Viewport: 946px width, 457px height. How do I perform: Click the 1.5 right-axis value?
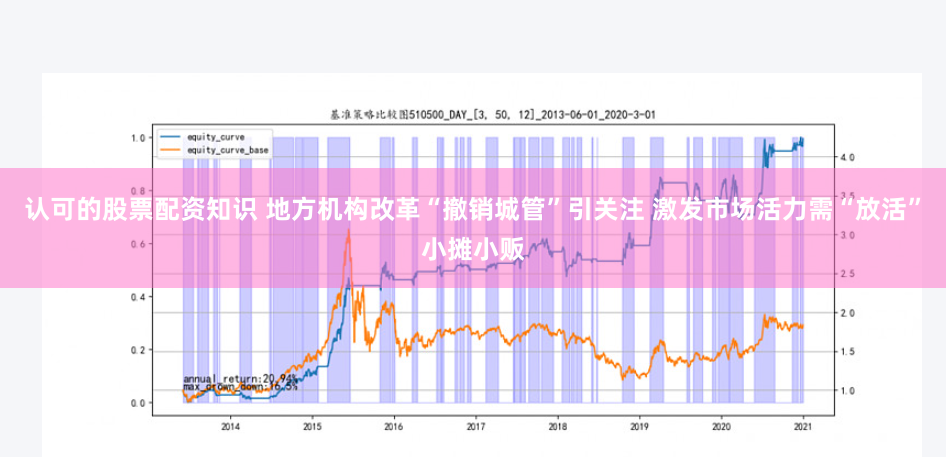tap(847, 351)
